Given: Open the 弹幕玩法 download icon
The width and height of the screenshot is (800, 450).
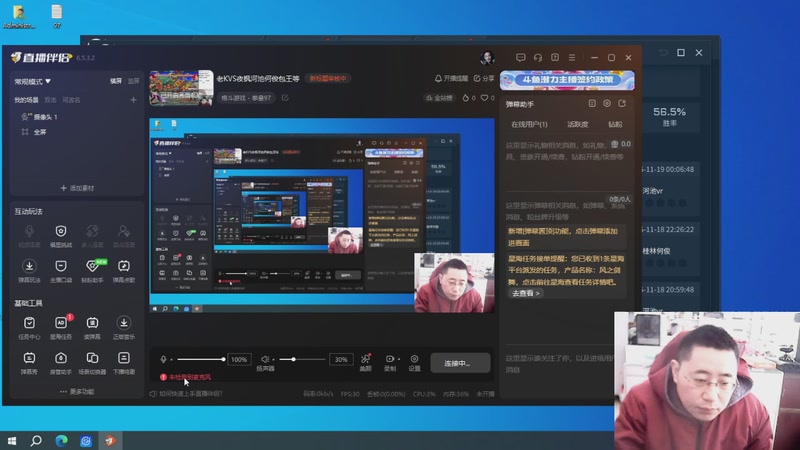Looking at the screenshot, I should (29, 266).
